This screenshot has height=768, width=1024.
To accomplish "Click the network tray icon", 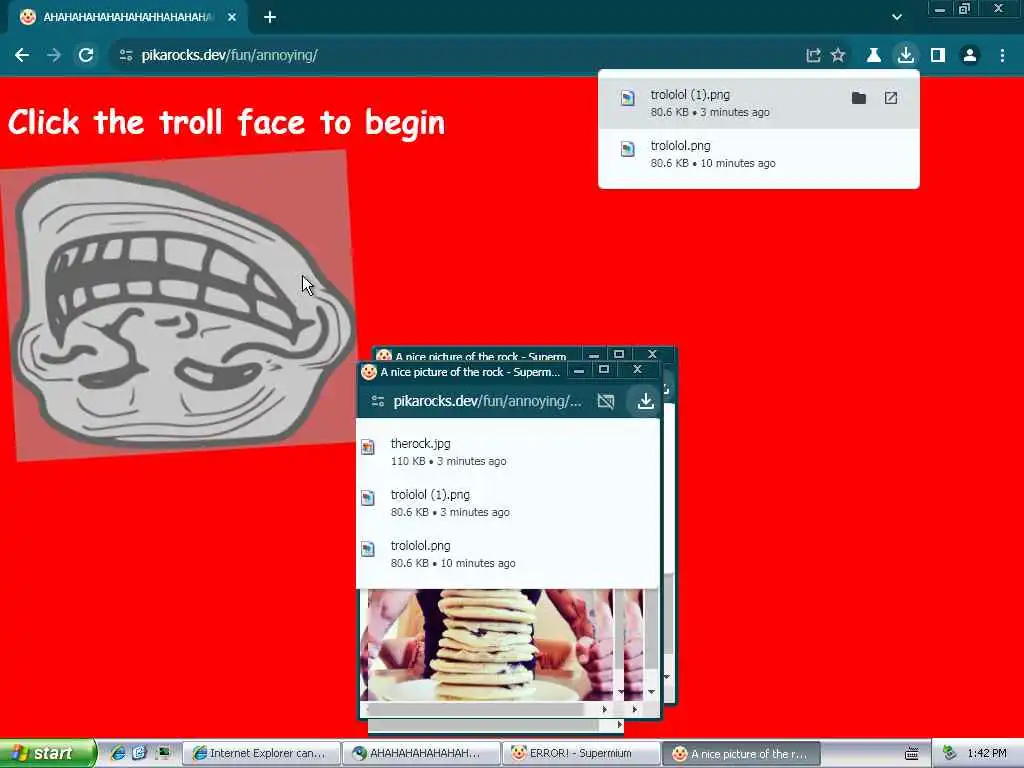I will click(x=949, y=753).
